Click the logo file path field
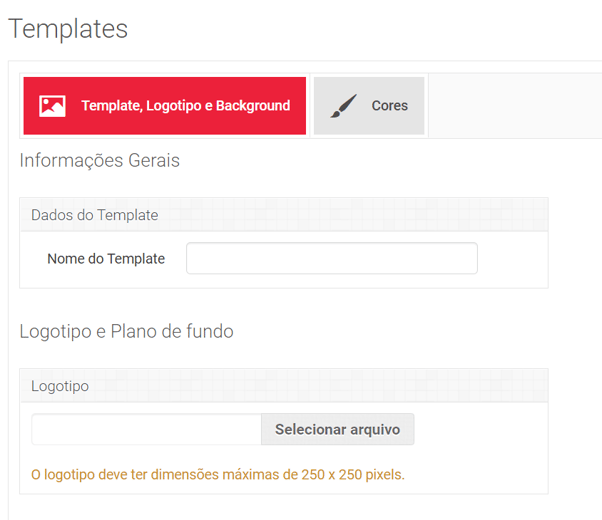The height and width of the screenshot is (520, 602). (146, 430)
